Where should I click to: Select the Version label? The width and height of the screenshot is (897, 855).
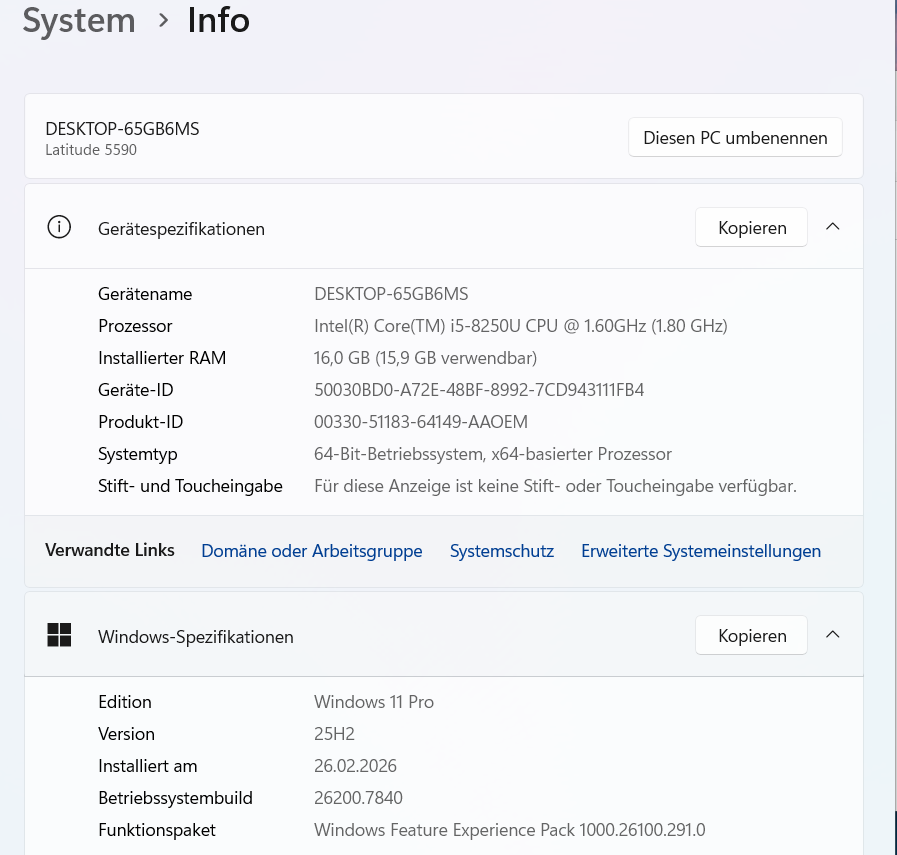[126, 734]
